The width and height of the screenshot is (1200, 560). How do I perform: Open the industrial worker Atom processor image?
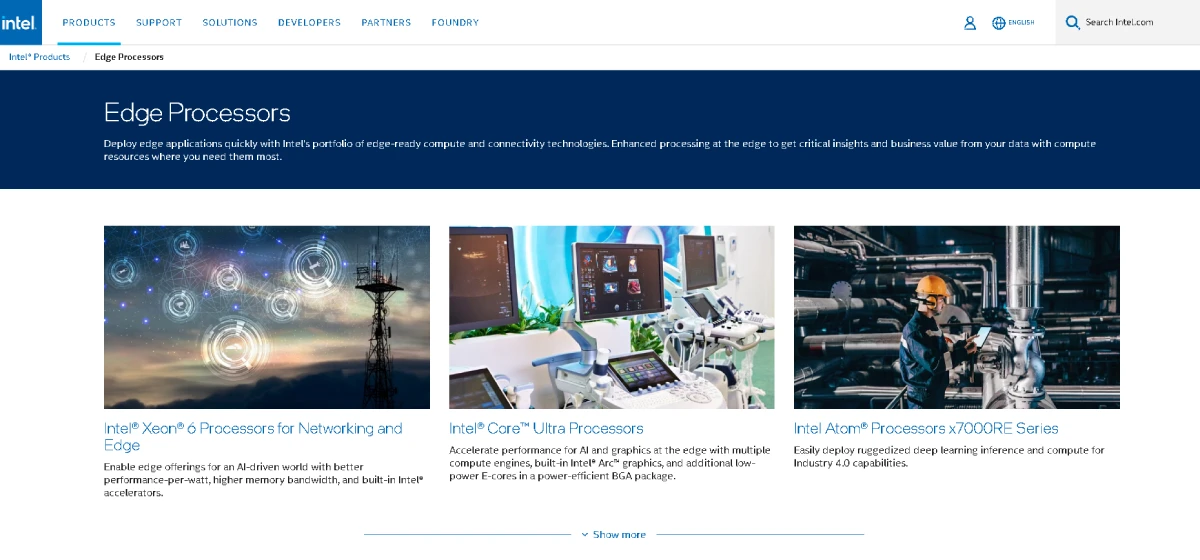coord(957,317)
